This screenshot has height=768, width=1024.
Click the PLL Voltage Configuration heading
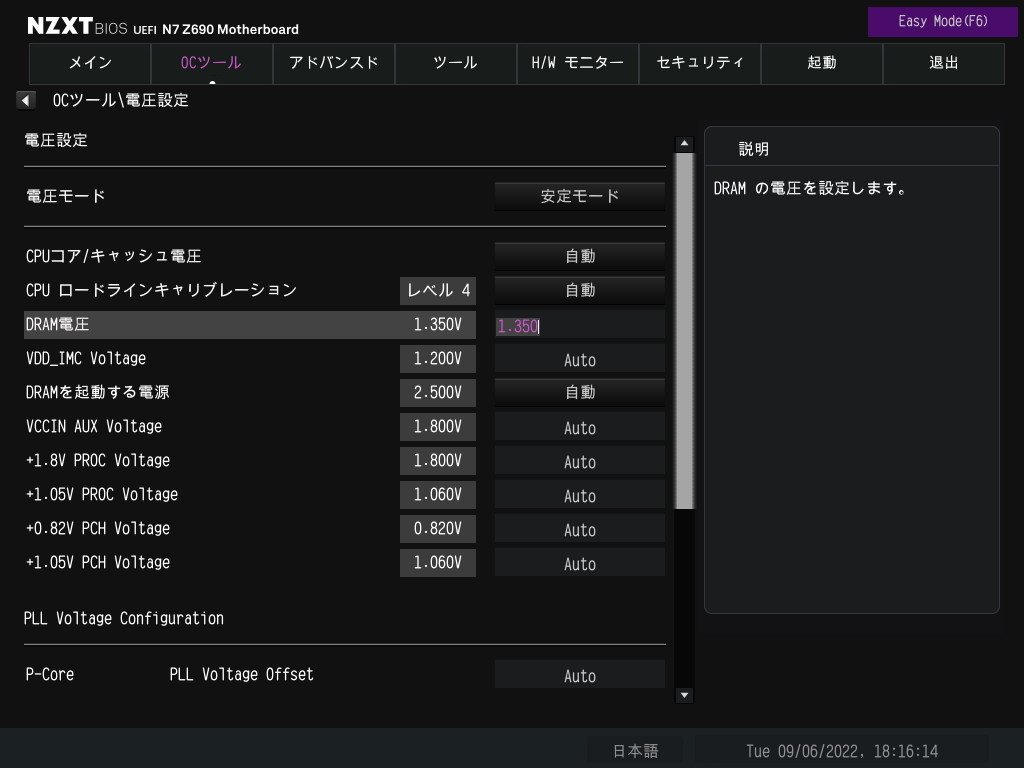pos(124,618)
